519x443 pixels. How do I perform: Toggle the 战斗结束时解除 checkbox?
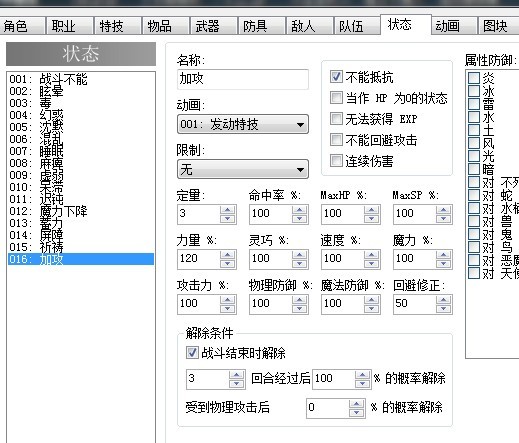point(192,352)
